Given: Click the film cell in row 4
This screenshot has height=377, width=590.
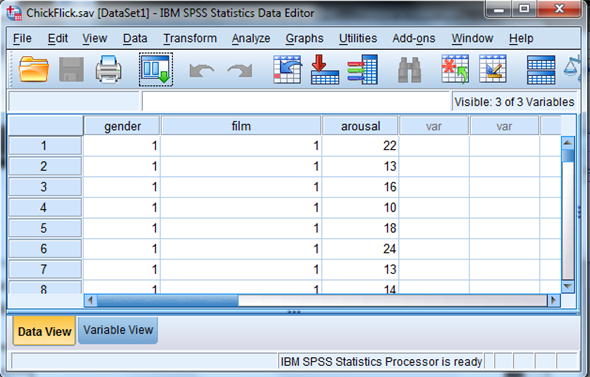Looking at the screenshot, I should [x=241, y=208].
